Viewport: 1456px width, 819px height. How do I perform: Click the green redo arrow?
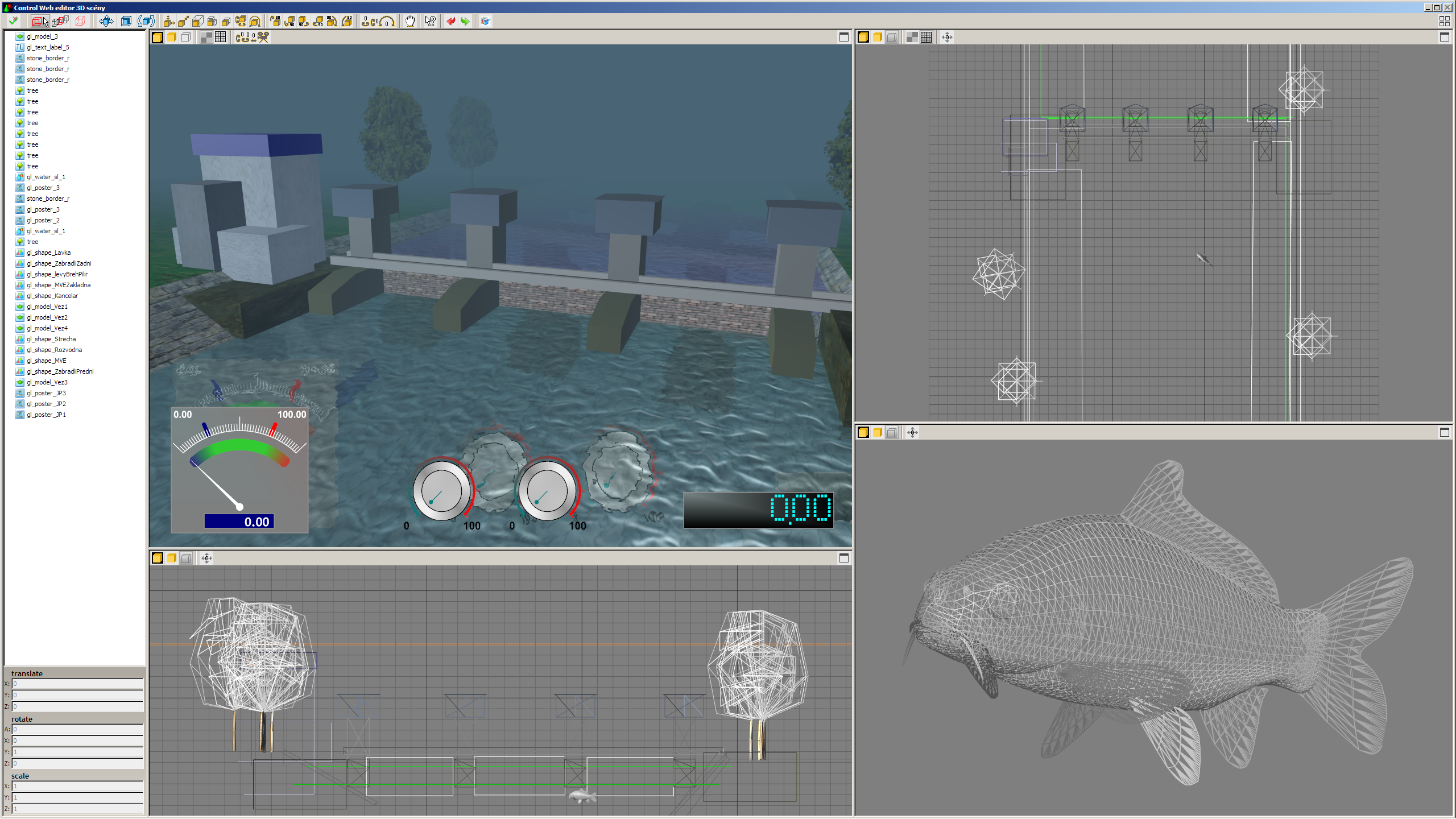pyautogui.click(x=465, y=21)
